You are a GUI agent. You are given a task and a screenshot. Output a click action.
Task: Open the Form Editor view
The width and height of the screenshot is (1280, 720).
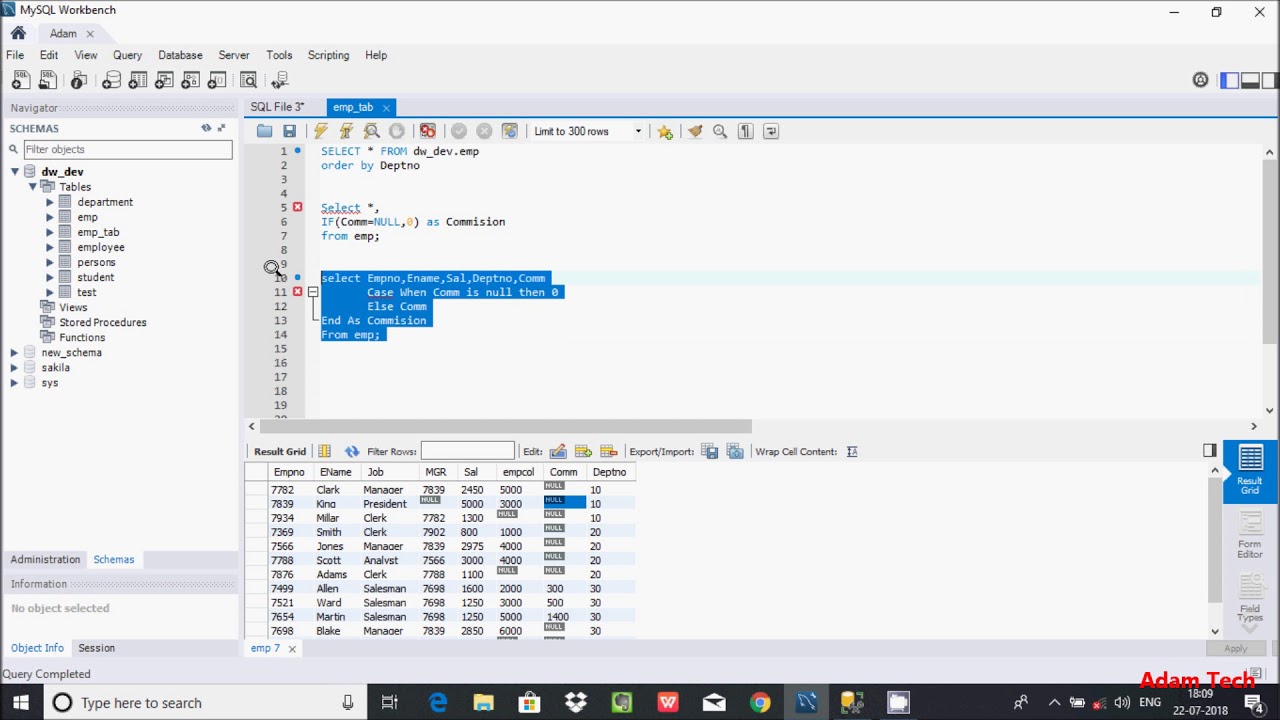coord(1250,536)
